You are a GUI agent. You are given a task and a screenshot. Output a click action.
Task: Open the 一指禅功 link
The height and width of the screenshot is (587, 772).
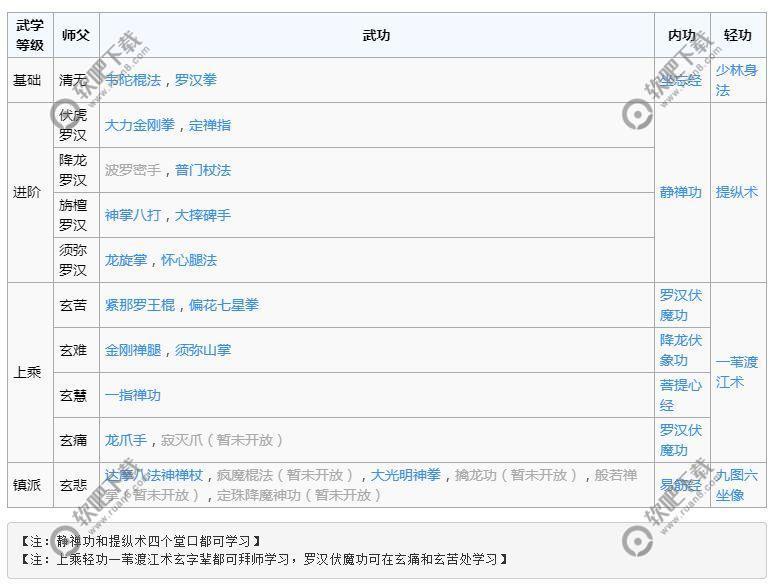tap(133, 395)
